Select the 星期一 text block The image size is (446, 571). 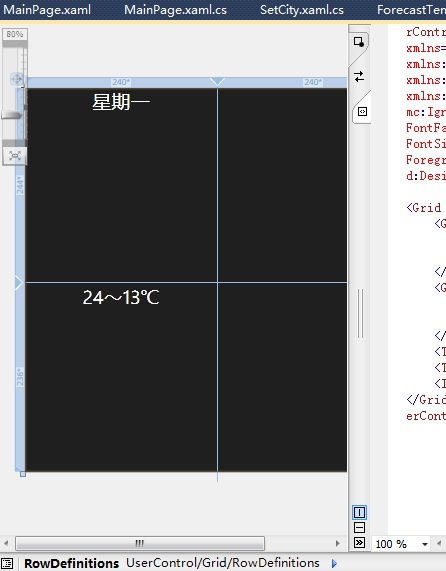pos(121,102)
